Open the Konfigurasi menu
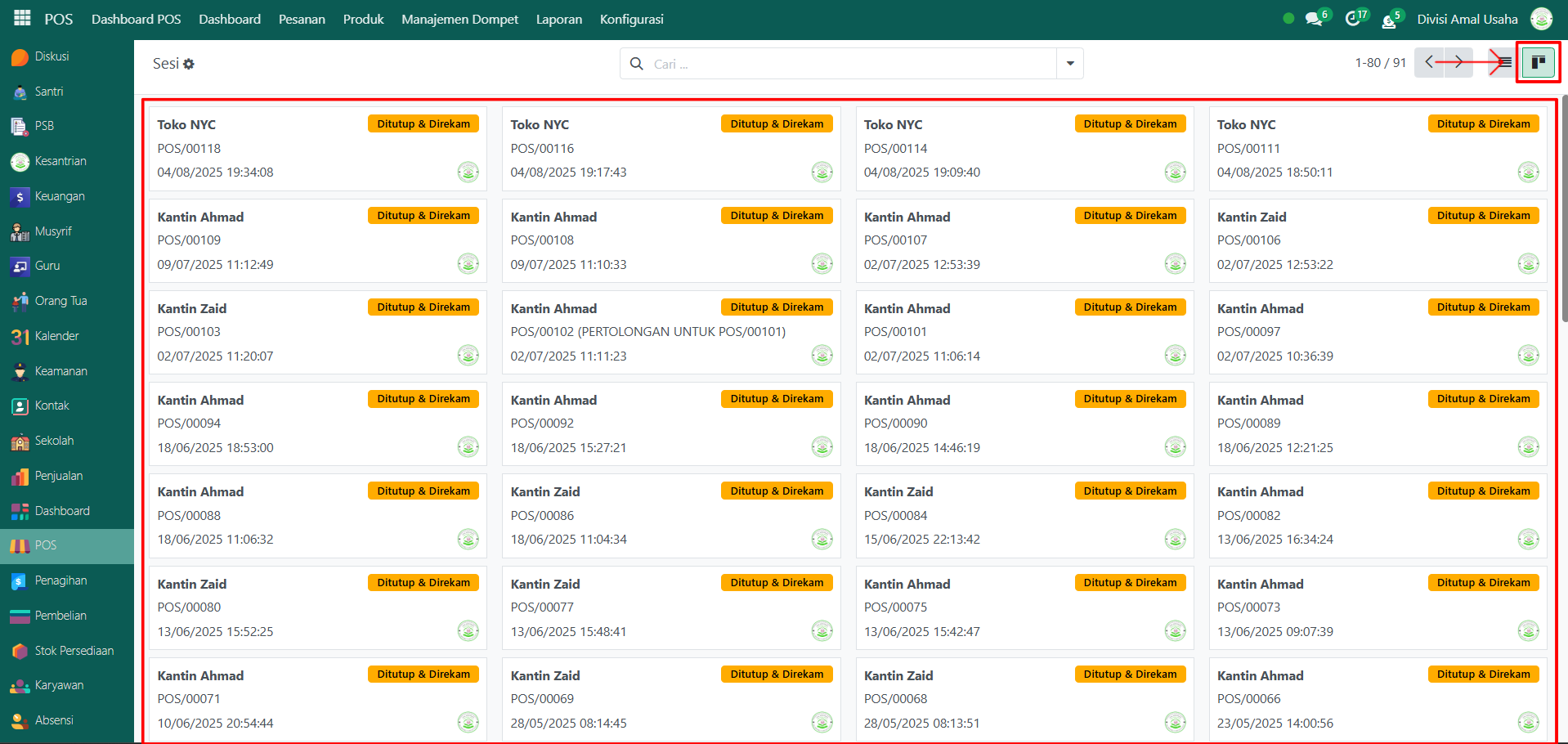This screenshot has width=1568, height=744. [631, 19]
